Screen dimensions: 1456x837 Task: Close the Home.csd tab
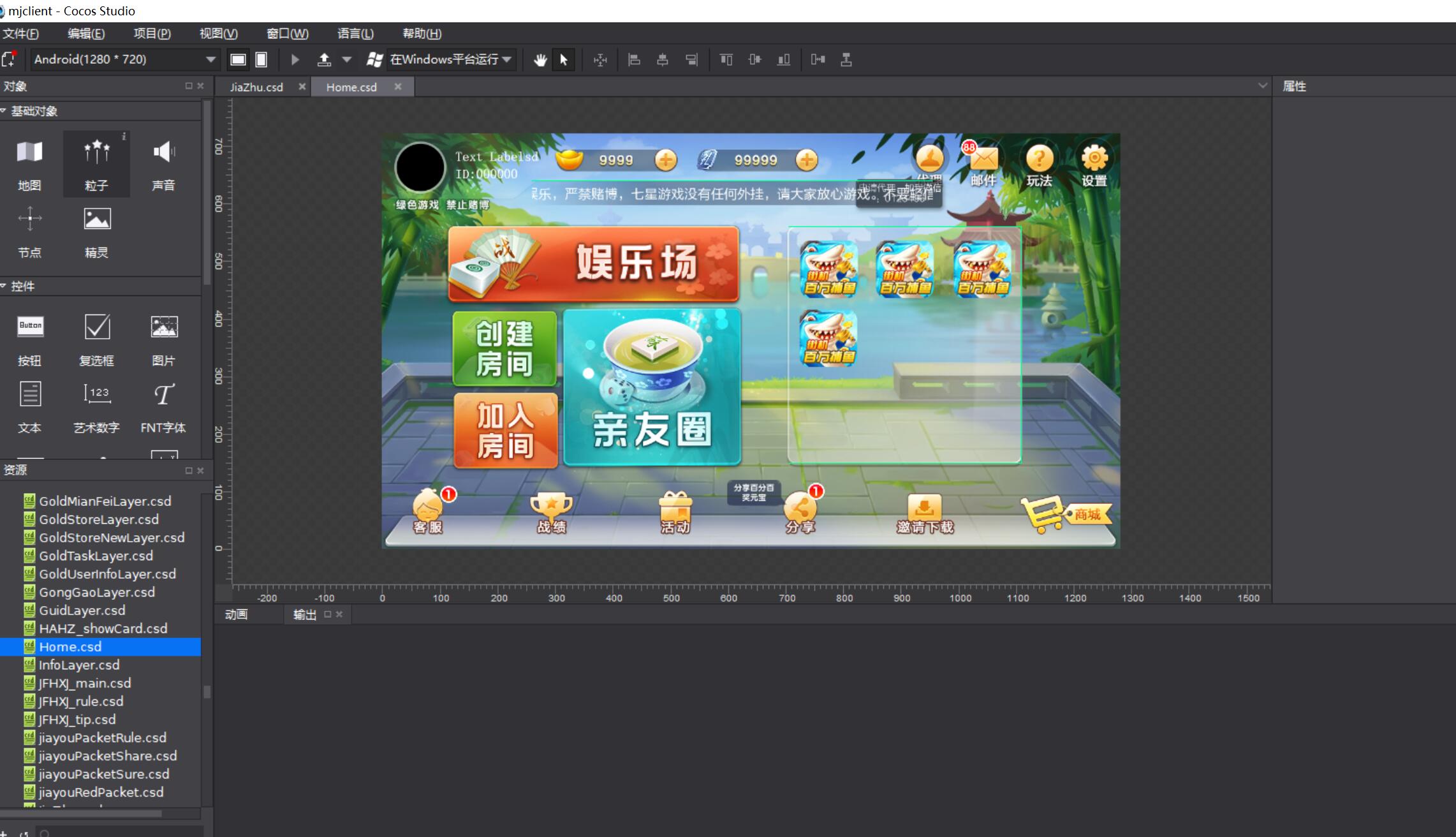click(398, 86)
